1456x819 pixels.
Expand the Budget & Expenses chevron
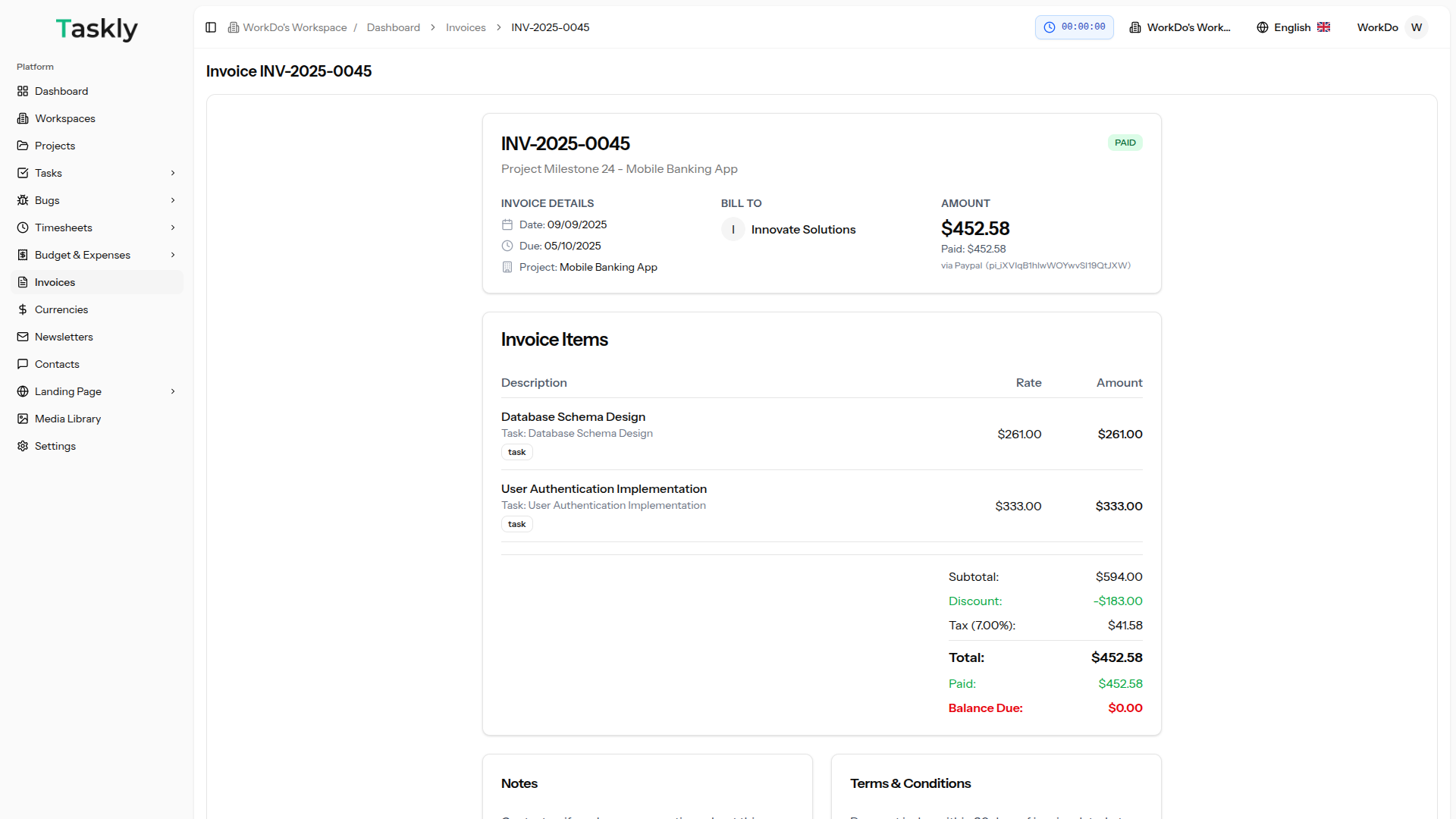coord(173,255)
